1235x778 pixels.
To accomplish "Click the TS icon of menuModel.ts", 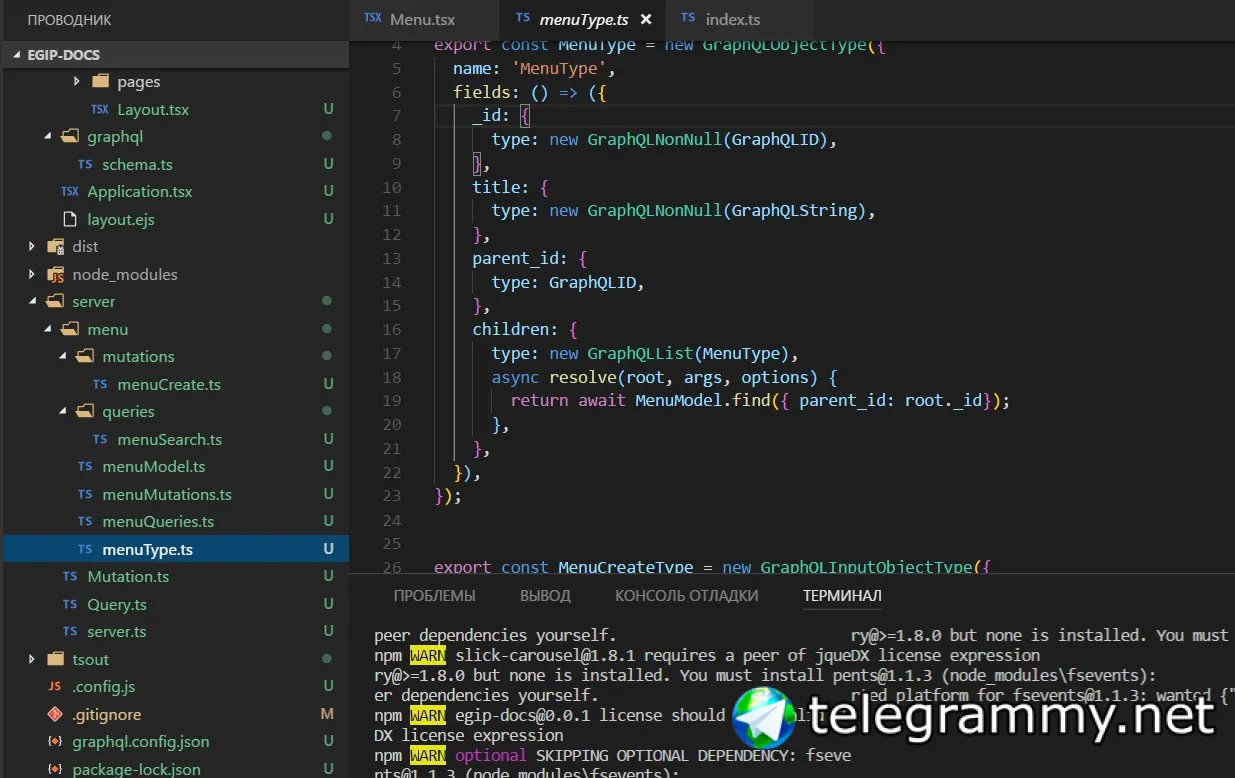I will click(84, 466).
